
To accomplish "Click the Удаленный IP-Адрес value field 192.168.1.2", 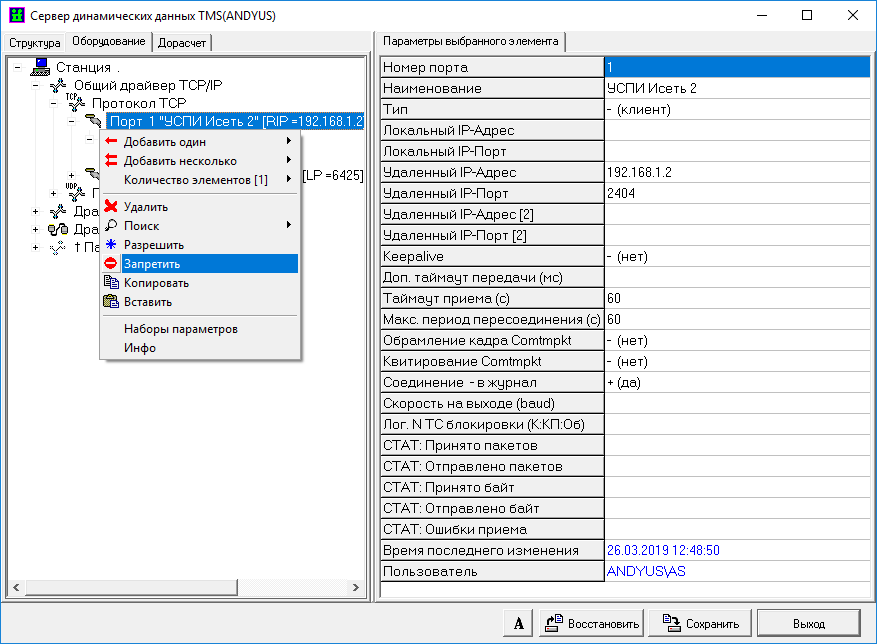I will pos(737,173).
